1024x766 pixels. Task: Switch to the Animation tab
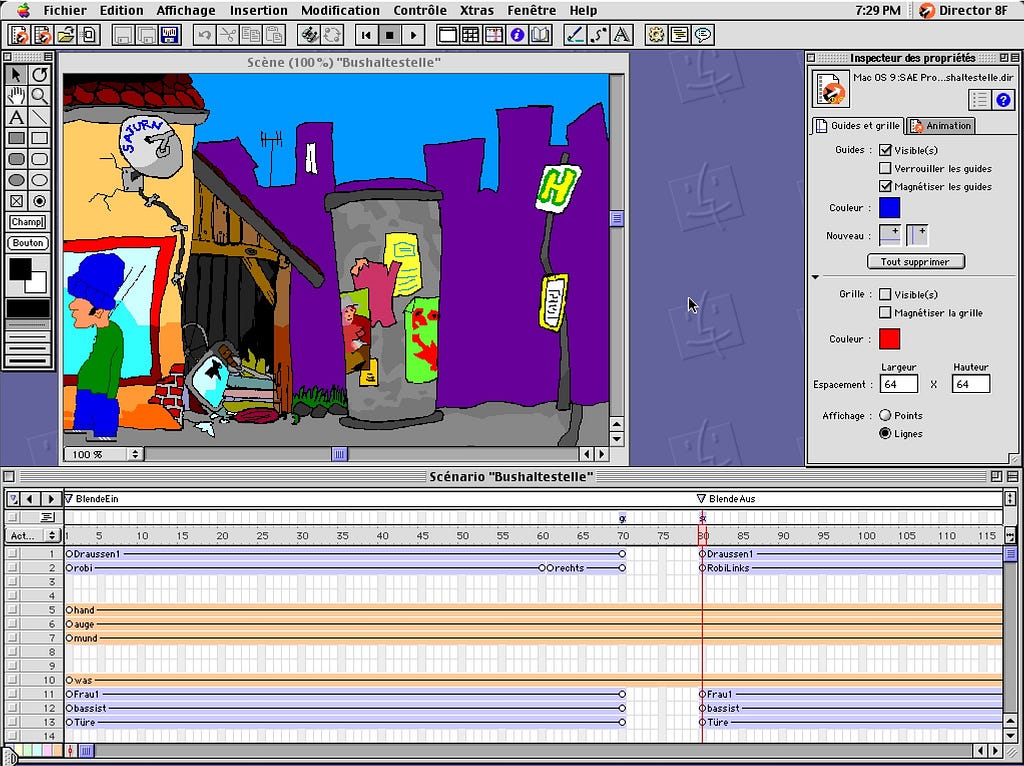[x=940, y=126]
